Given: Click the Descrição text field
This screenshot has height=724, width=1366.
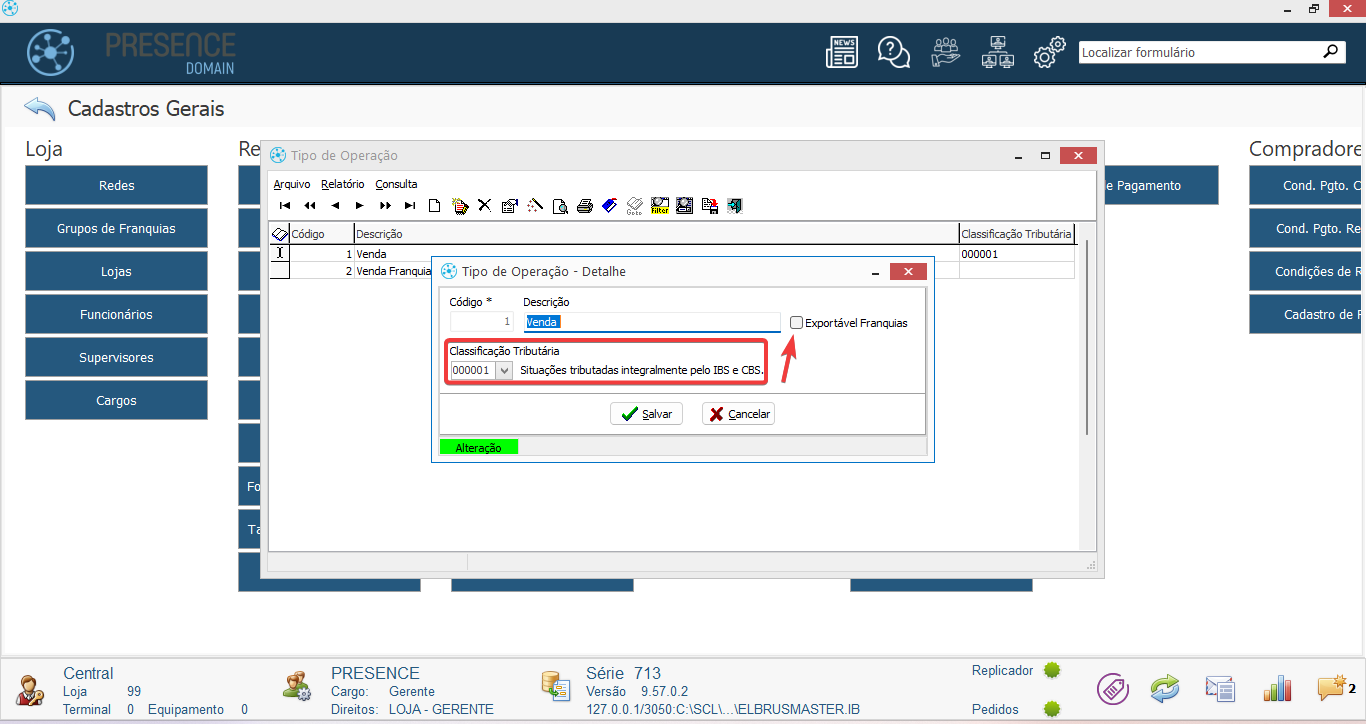Looking at the screenshot, I should pos(651,322).
